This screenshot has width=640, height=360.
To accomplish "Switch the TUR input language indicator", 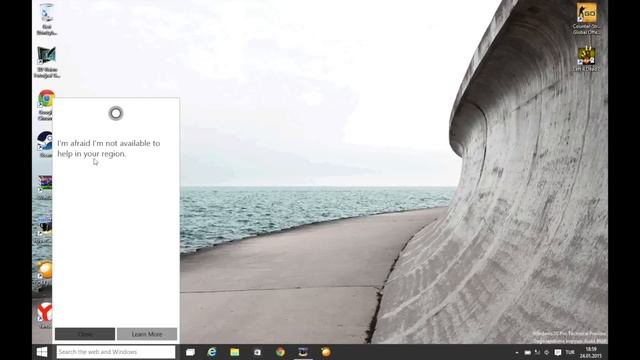I will 570,352.
